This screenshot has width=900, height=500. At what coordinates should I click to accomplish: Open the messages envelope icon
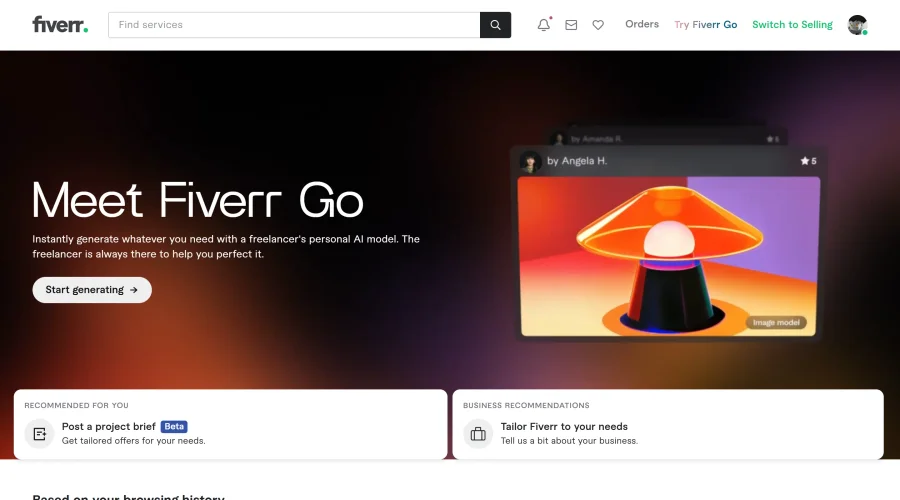pyautogui.click(x=571, y=25)
